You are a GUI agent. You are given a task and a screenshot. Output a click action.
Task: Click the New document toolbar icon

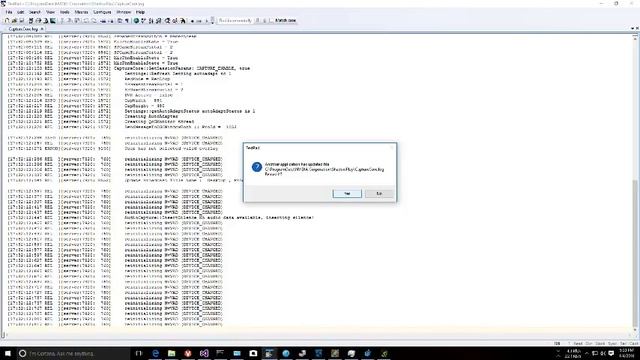point(7,20)
